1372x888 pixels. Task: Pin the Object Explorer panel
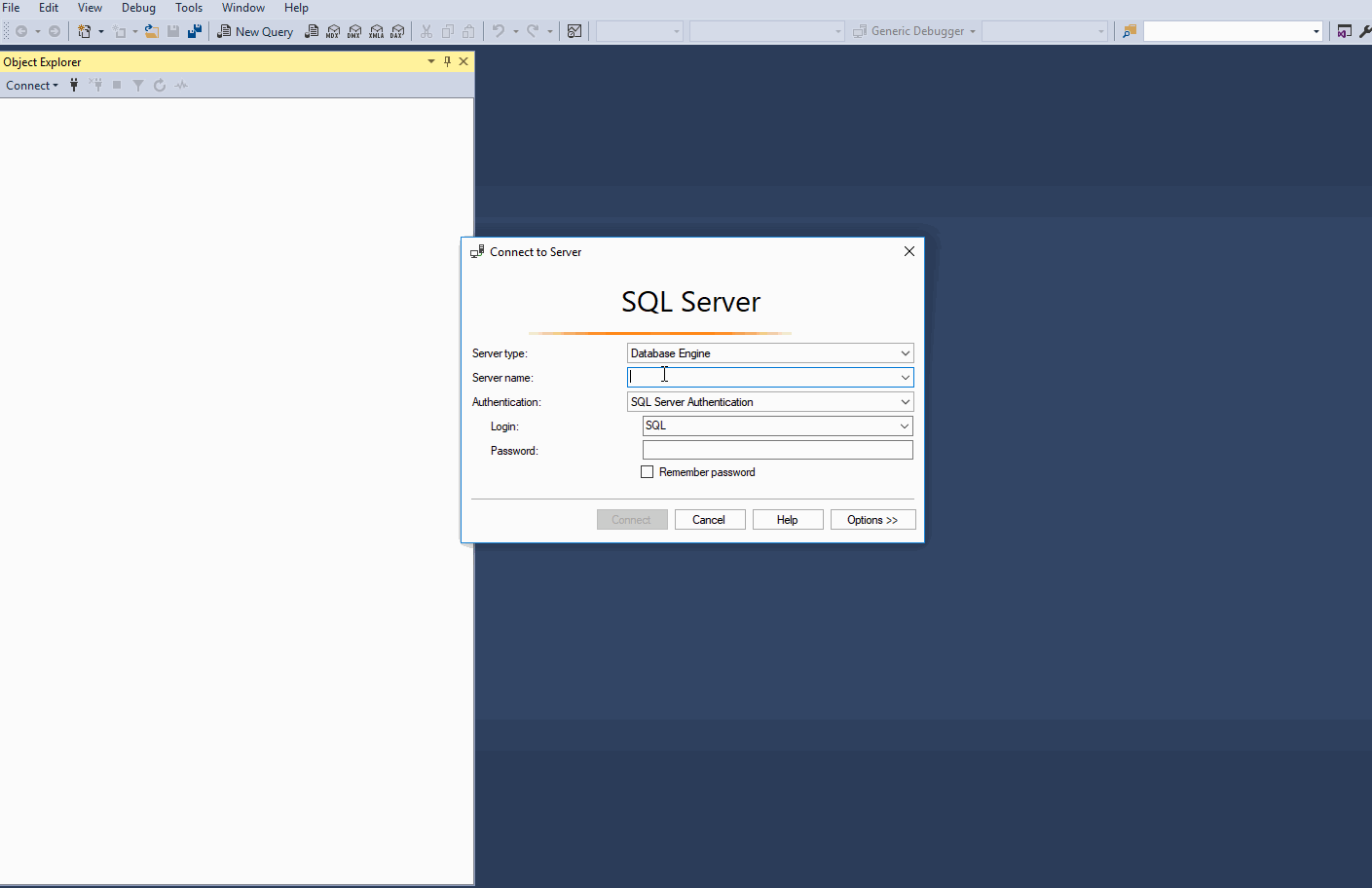(447, 61)
